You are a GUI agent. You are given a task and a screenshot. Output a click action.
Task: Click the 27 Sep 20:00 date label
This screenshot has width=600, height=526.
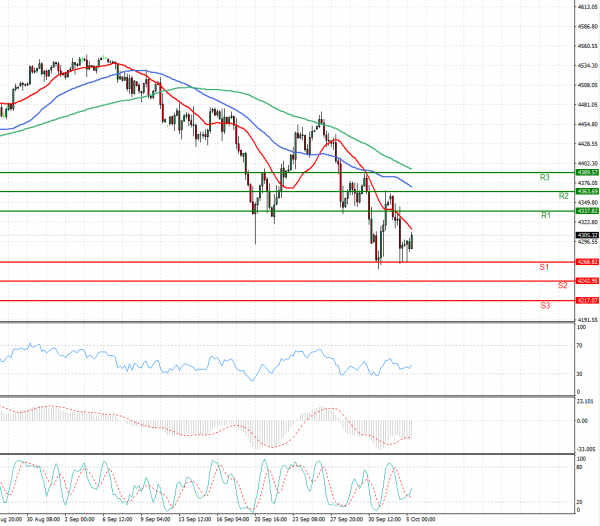(346, 519)
